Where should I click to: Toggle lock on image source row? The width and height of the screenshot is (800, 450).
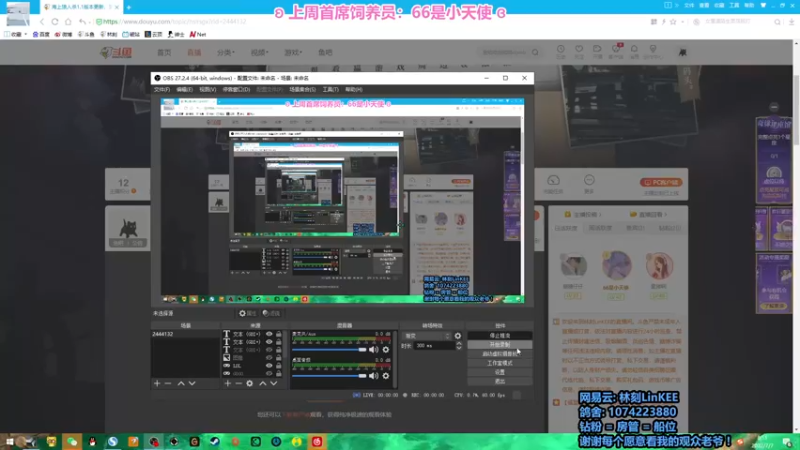tap(279, 358)
